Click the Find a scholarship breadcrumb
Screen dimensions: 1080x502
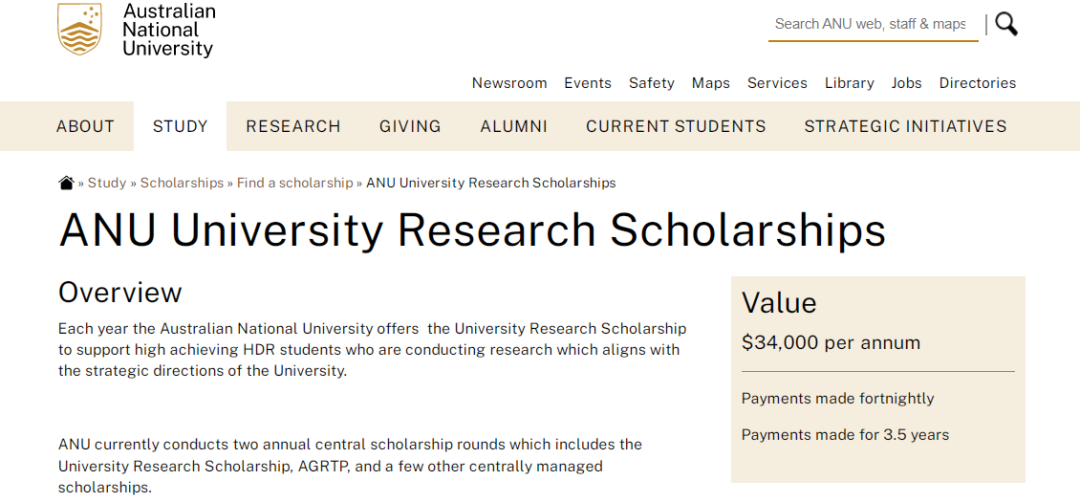(295, 183)
